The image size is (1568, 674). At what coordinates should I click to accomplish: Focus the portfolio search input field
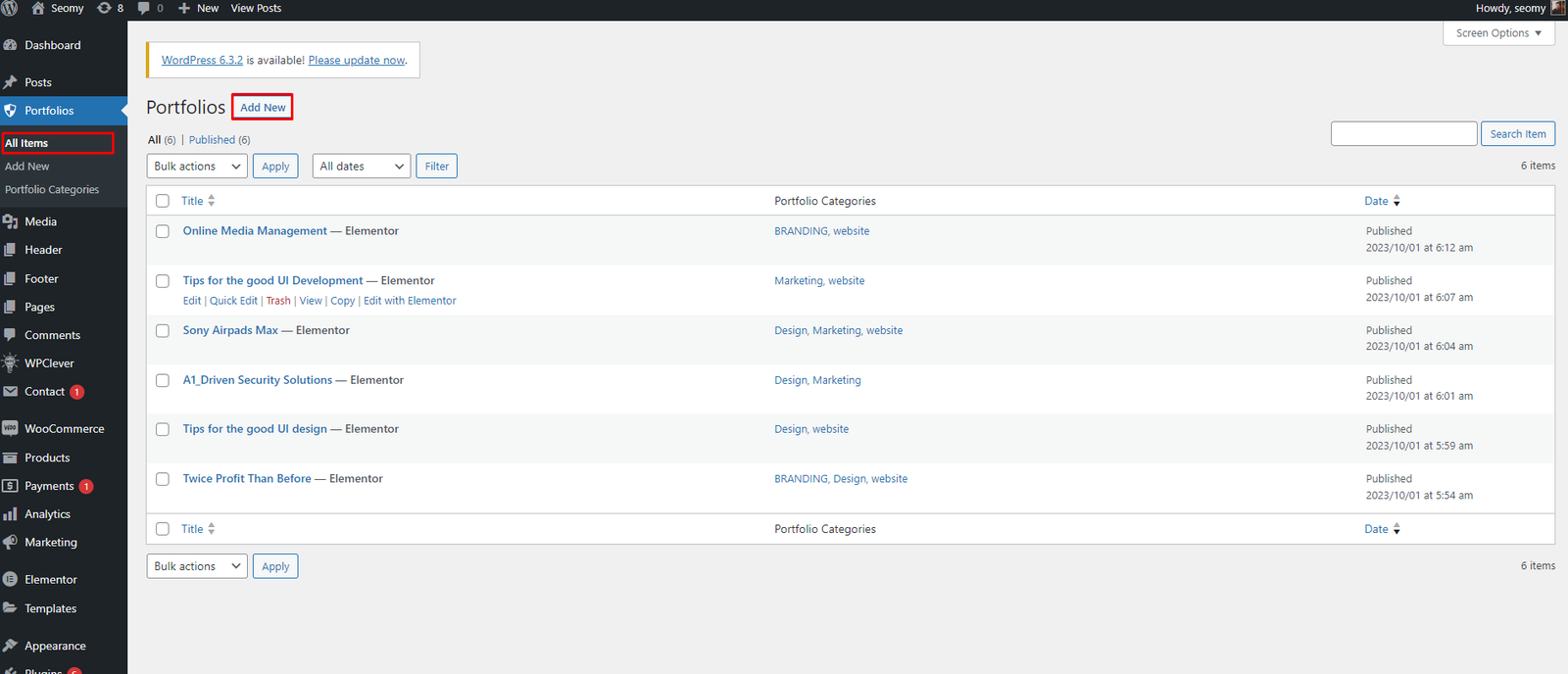point(1403,134)
